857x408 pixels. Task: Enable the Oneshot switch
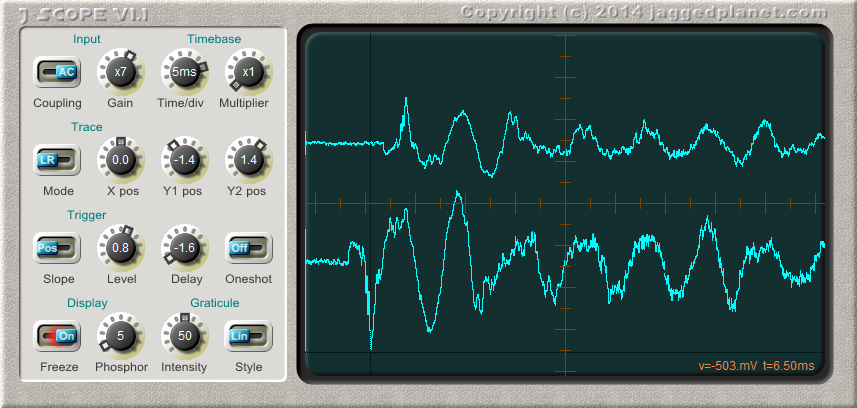click(248, 248)
